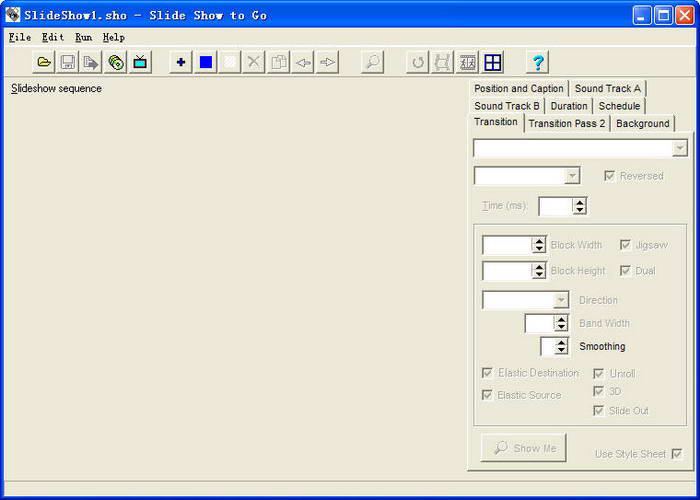Open the Direction dropdown
This screenshot has width=700, height=500.
561,300
